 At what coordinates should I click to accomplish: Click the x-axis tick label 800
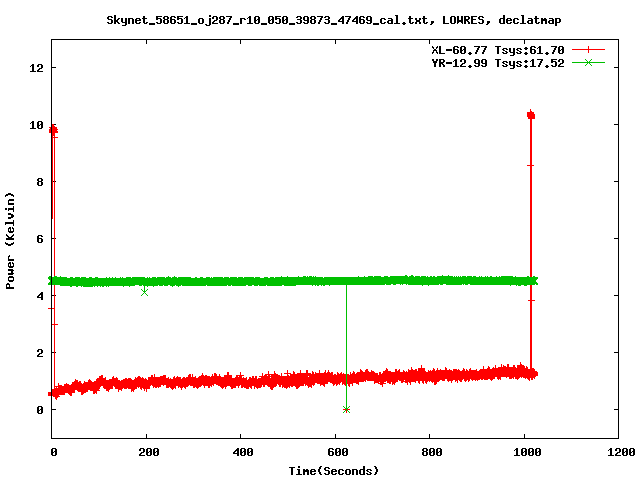(432, 452)
